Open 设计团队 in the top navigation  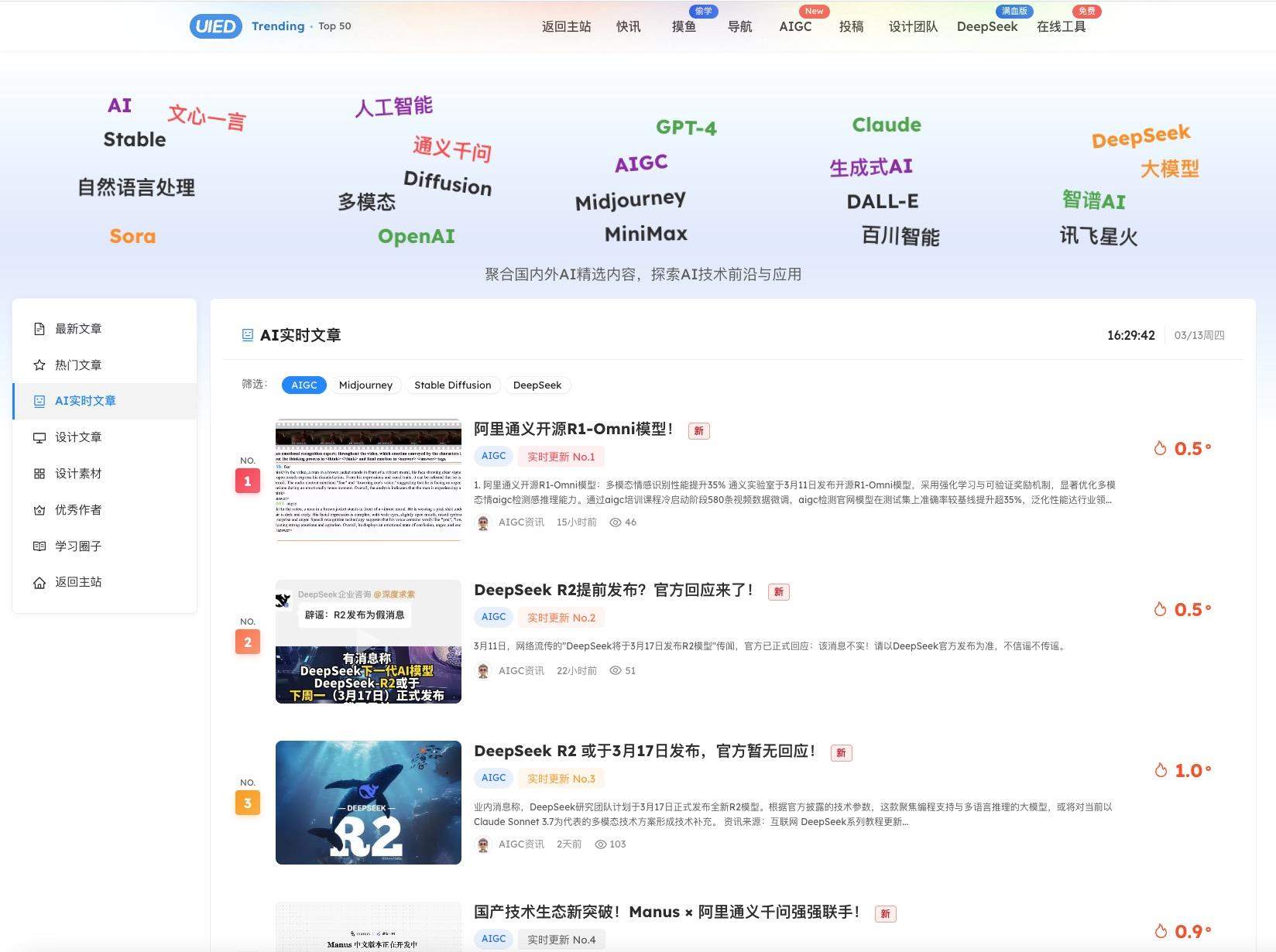tap(913, 26)
